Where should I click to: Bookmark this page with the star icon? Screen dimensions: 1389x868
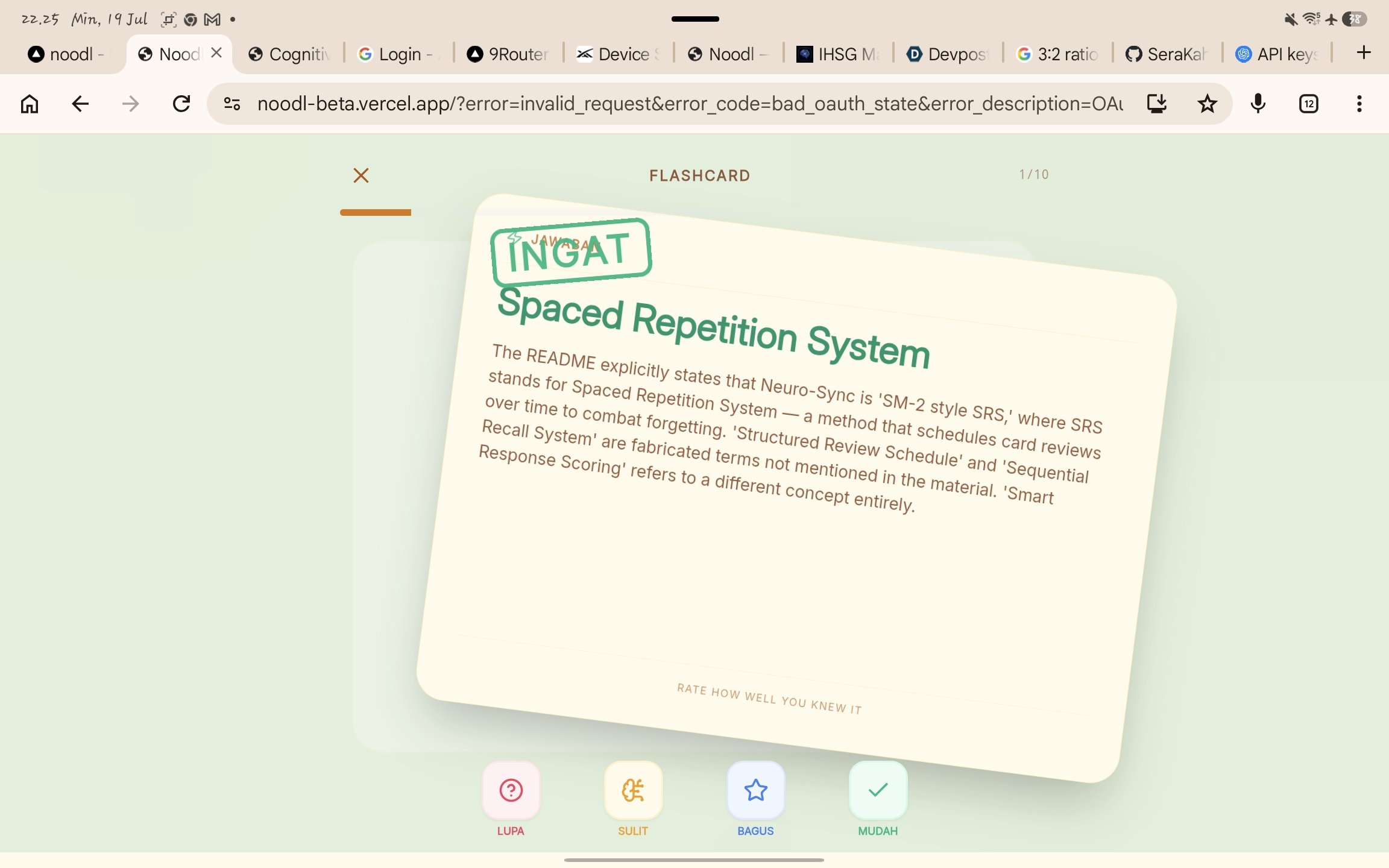pyautogui.click(x=1207, y=104)
